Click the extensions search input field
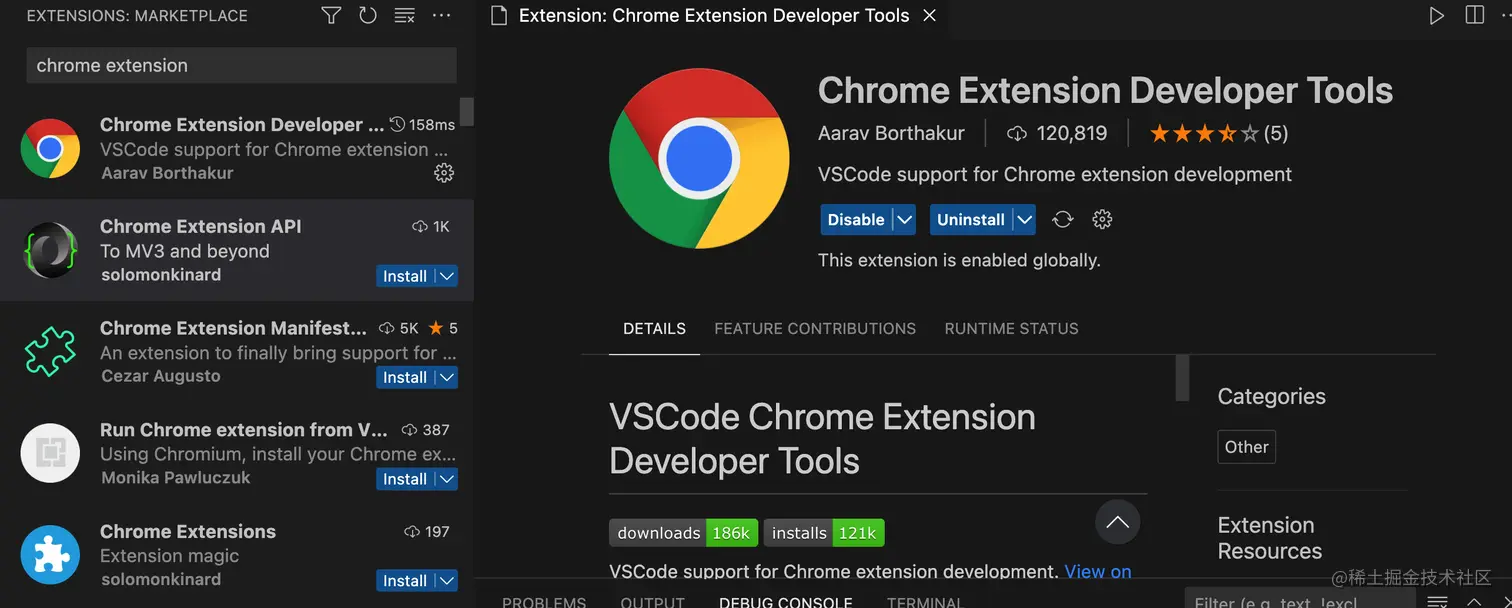Image resolution: width=1512 pixels, height=608 pixels. pyautogui.click(x=240, y=66)
